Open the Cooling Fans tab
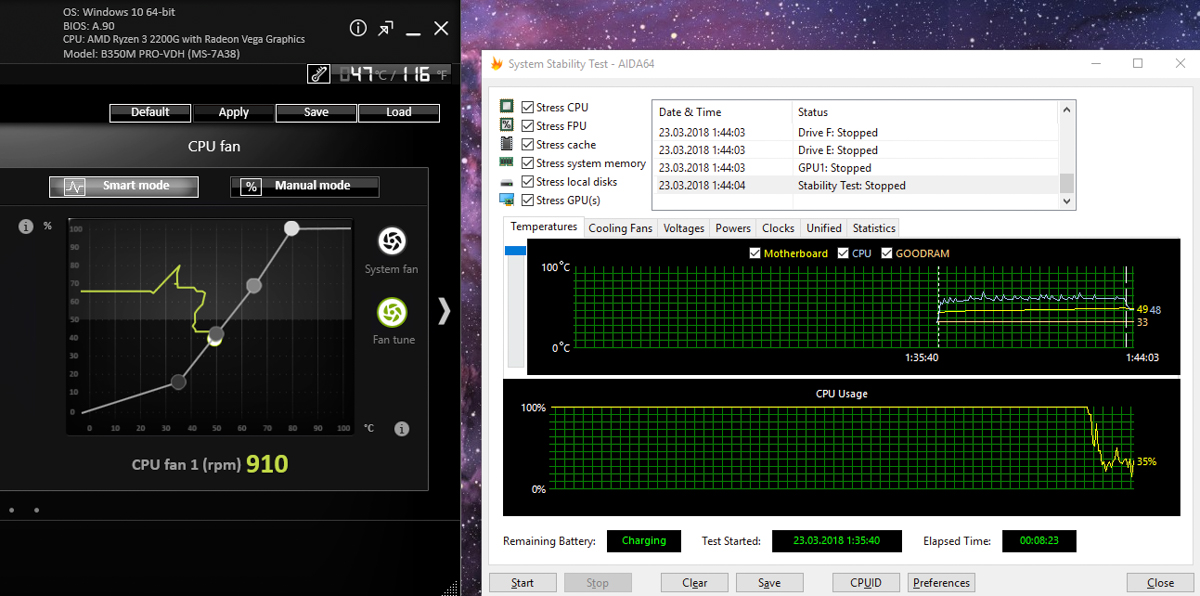1200x596 pixels. (x=620, y=228)
